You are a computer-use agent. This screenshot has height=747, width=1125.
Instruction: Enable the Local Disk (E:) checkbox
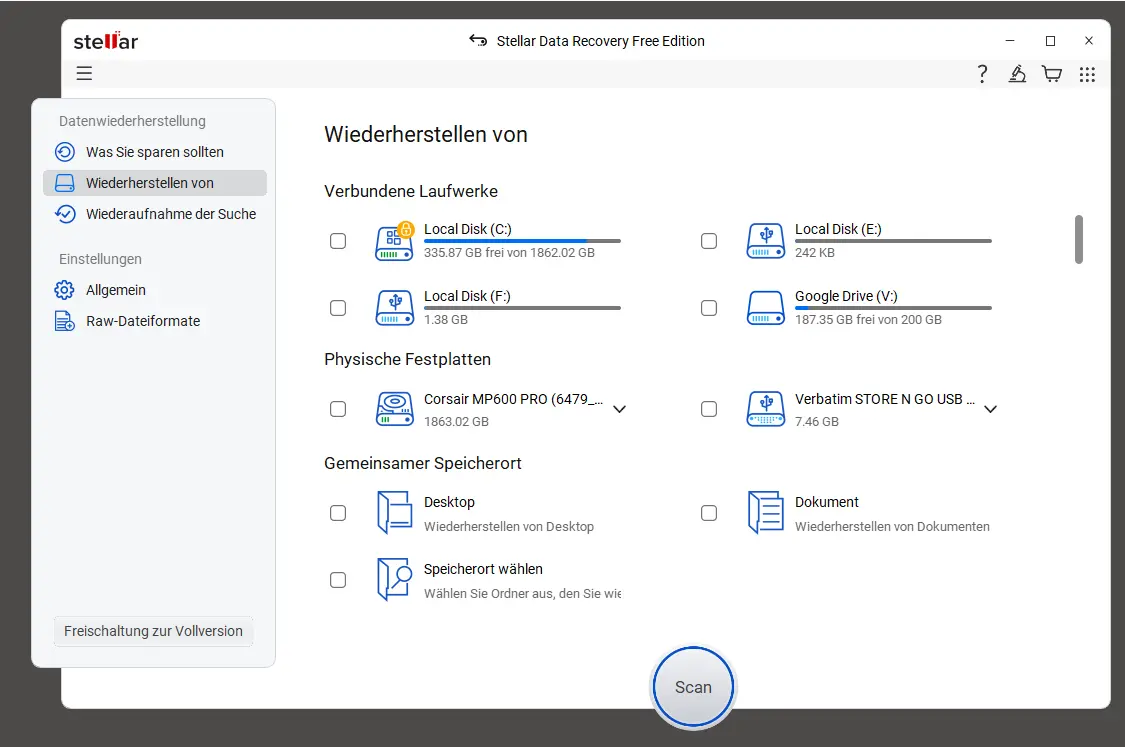coord(709,241)
